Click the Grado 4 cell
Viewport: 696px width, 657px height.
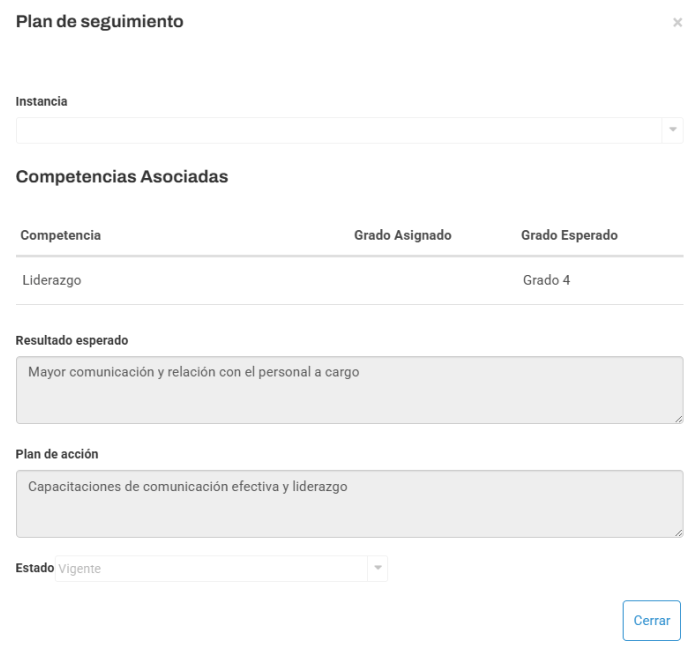pos(546,280)
